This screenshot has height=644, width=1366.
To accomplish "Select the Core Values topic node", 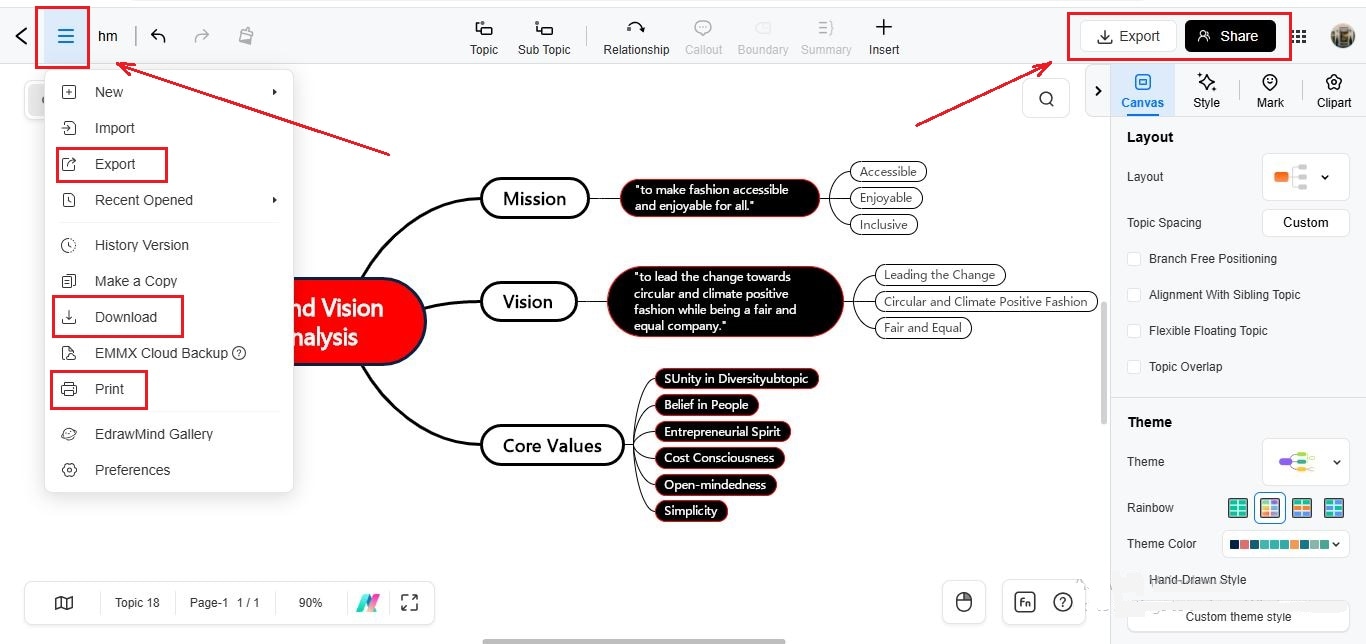I will tap(552, 445).
